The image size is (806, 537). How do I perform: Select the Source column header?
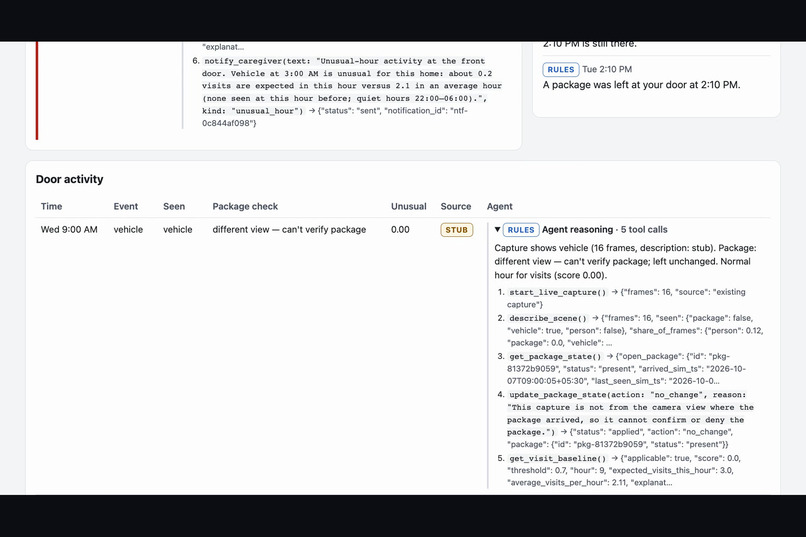[455, 207]
